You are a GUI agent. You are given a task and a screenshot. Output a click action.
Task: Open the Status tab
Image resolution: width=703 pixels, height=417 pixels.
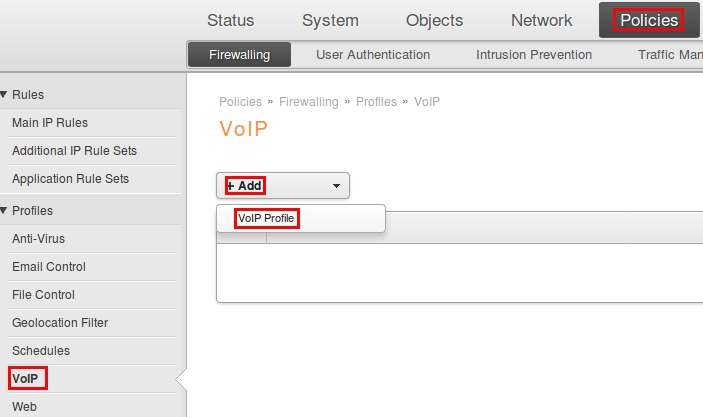[230, 20]
